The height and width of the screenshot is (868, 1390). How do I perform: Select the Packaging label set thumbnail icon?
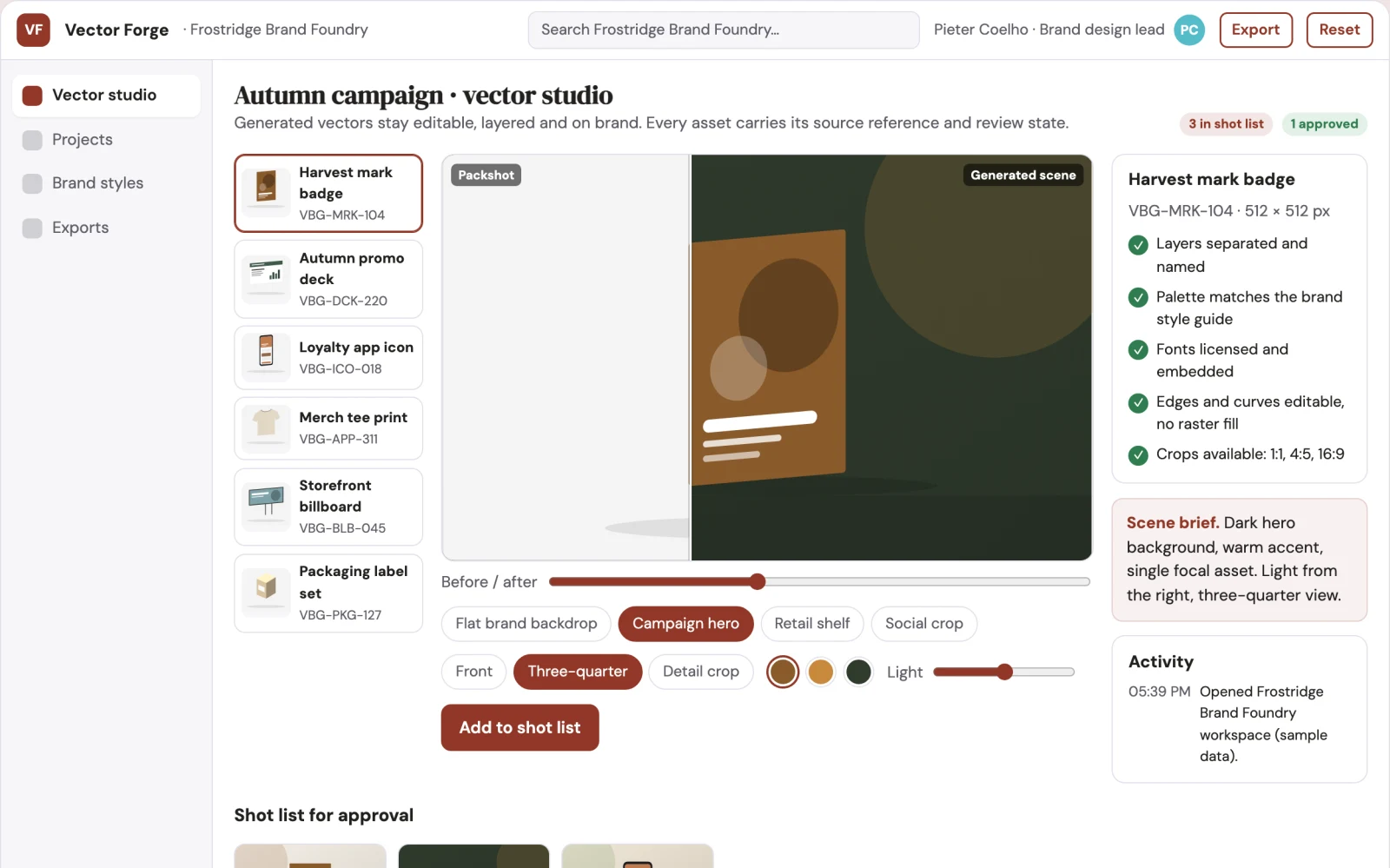click(266, 593)
